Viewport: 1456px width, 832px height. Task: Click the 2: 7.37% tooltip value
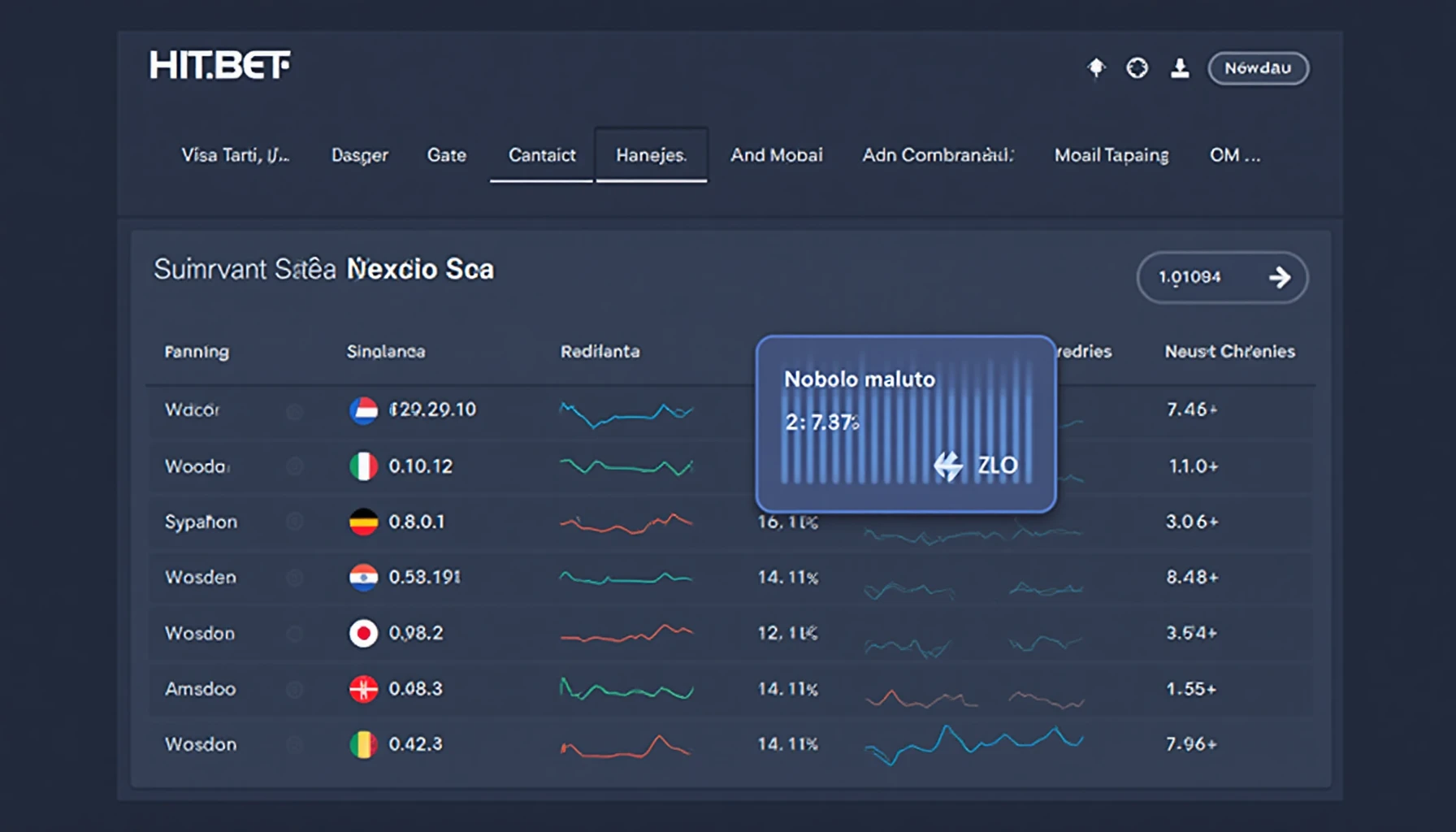point(822,422)
